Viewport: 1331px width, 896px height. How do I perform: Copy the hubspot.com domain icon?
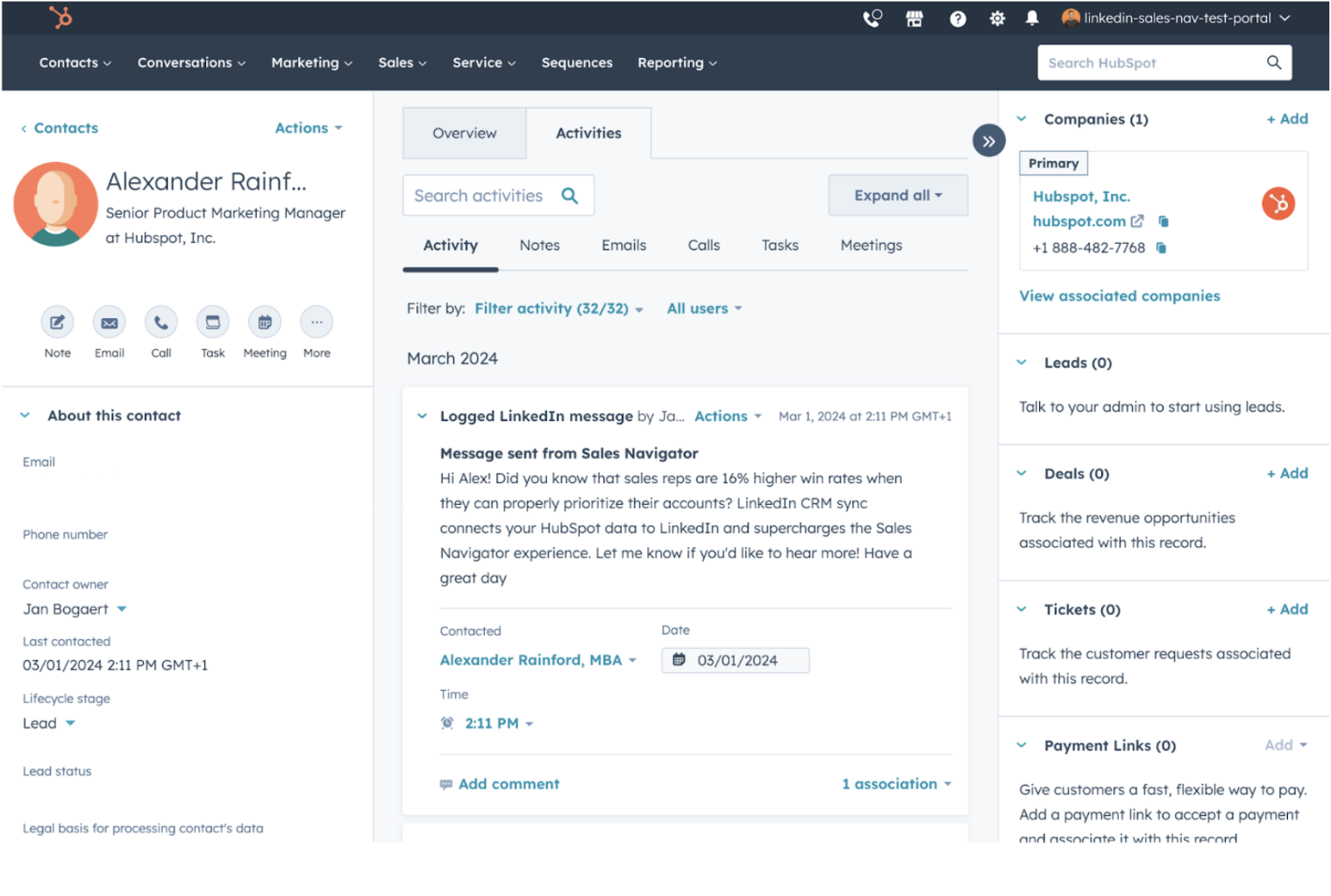point(1164,221)
